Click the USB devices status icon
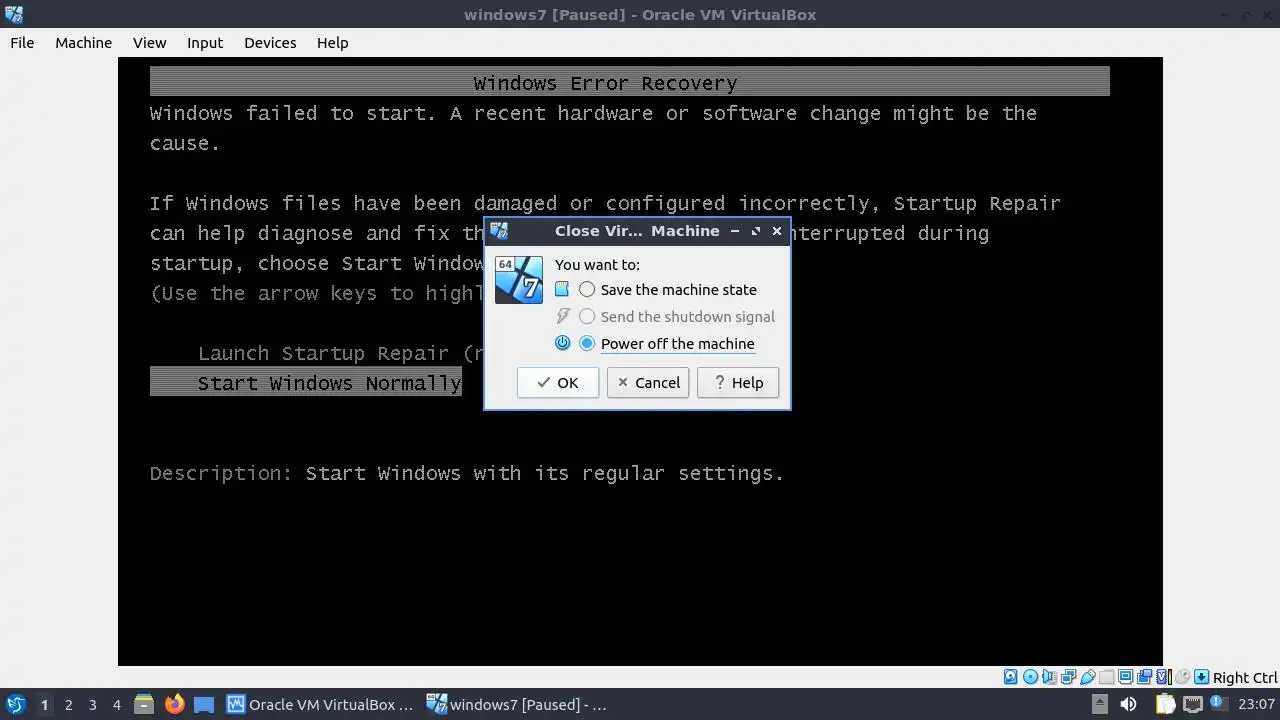The height and width of the screenshot is (720, 1280). (1088, 677)
